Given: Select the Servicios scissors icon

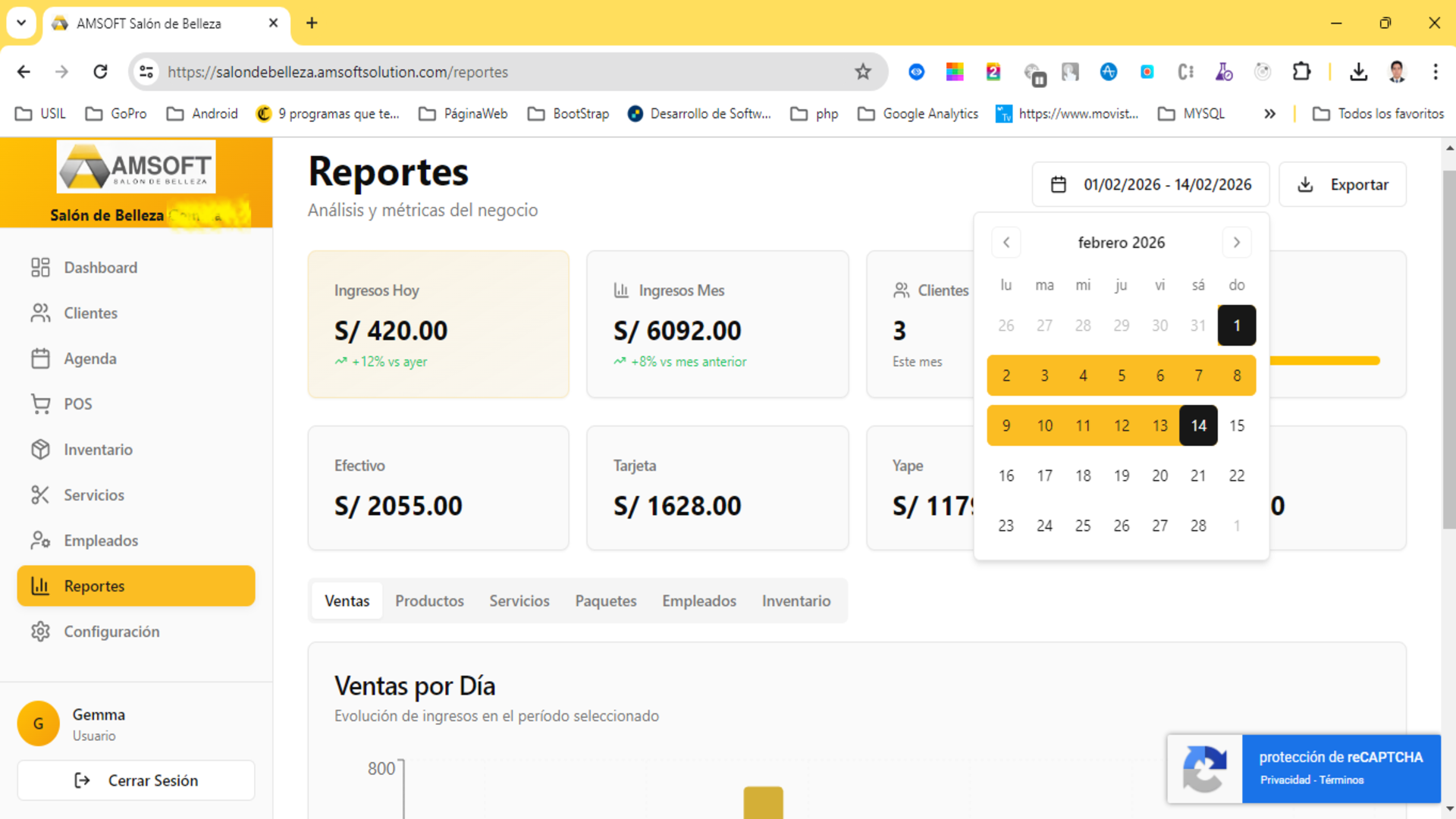Looking at the screenshot, I should (40, 494).
